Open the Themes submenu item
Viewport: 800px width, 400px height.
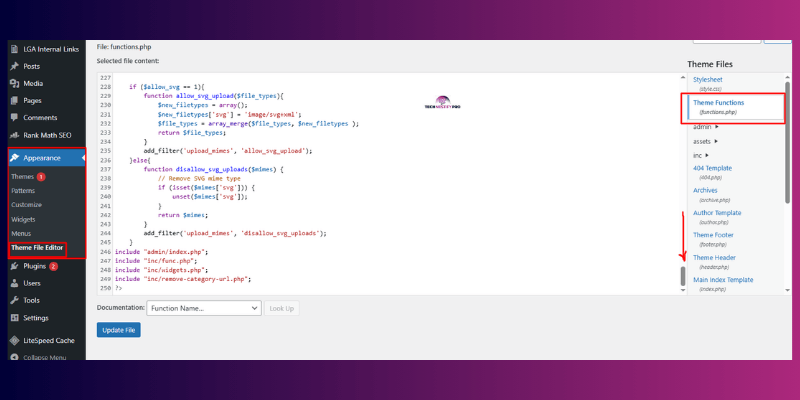click(x=22, y=177)
